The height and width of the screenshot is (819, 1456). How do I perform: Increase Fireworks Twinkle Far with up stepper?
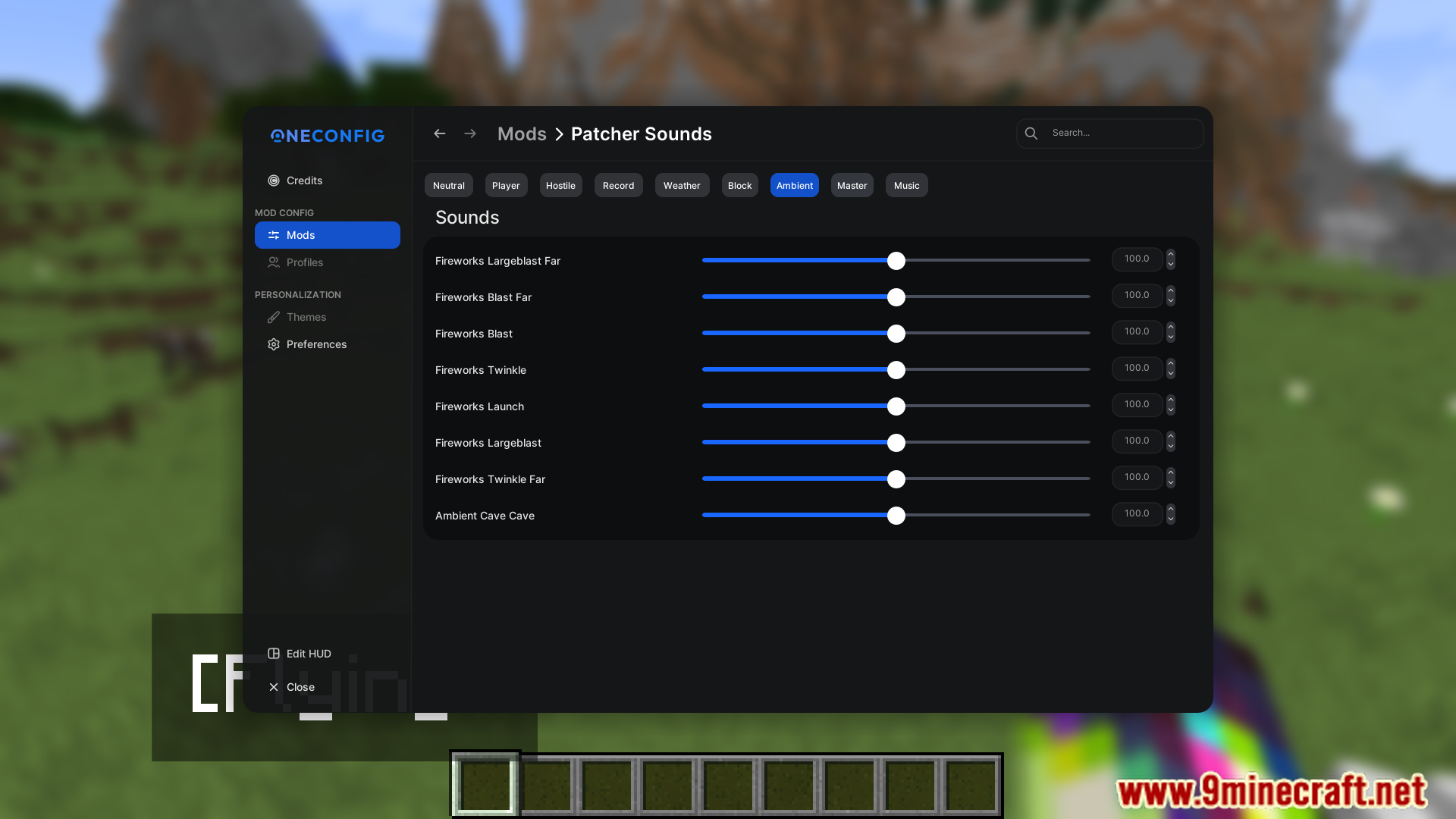click(1171, 472)
